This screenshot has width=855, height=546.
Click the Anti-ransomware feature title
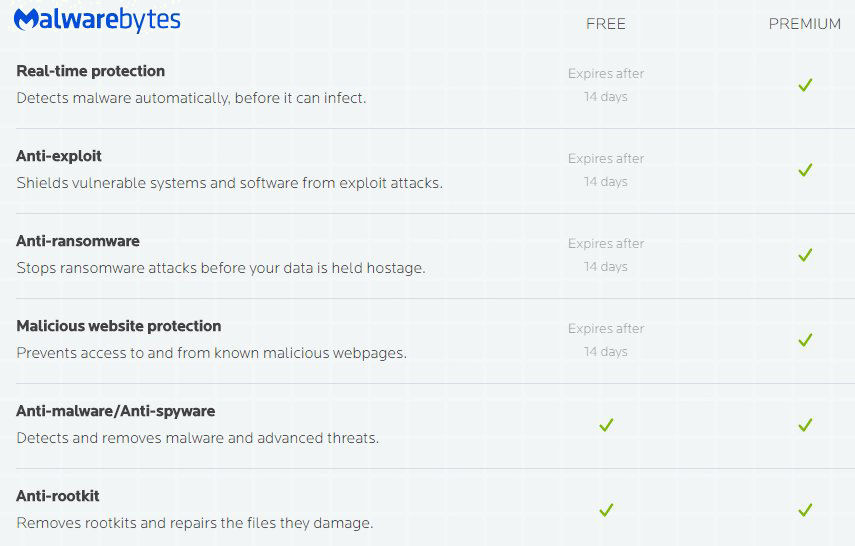pyautogui.click(x=78, y=241)
